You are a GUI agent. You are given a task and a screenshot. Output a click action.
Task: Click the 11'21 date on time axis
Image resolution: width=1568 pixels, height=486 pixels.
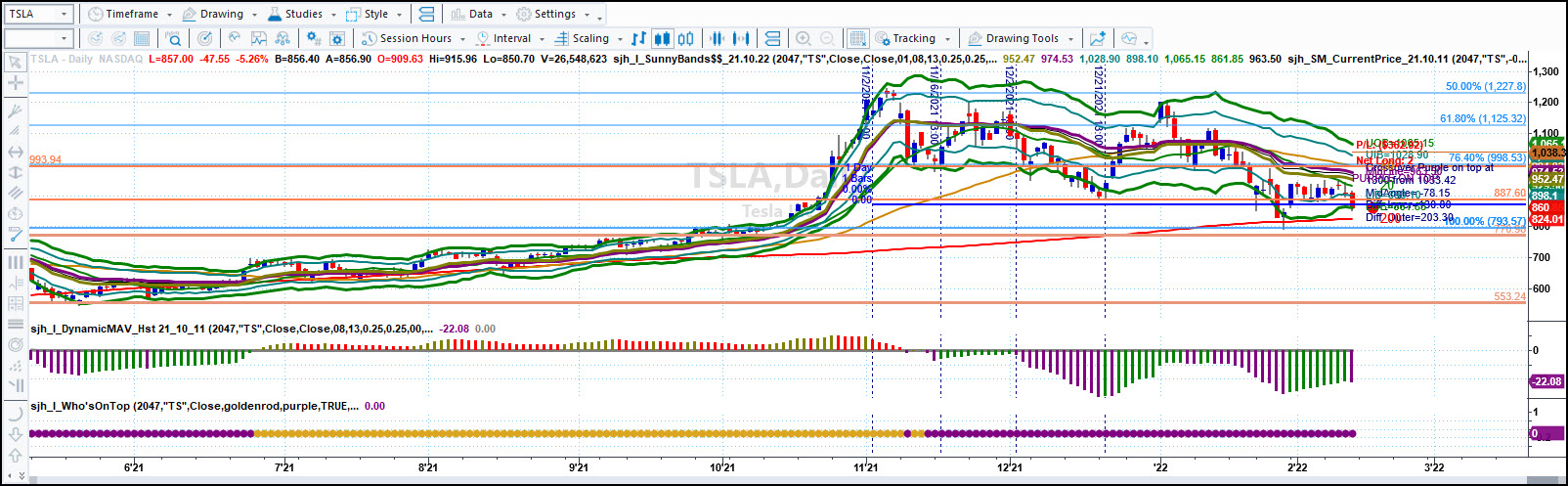pyautogui.click(x=865, y=467)
